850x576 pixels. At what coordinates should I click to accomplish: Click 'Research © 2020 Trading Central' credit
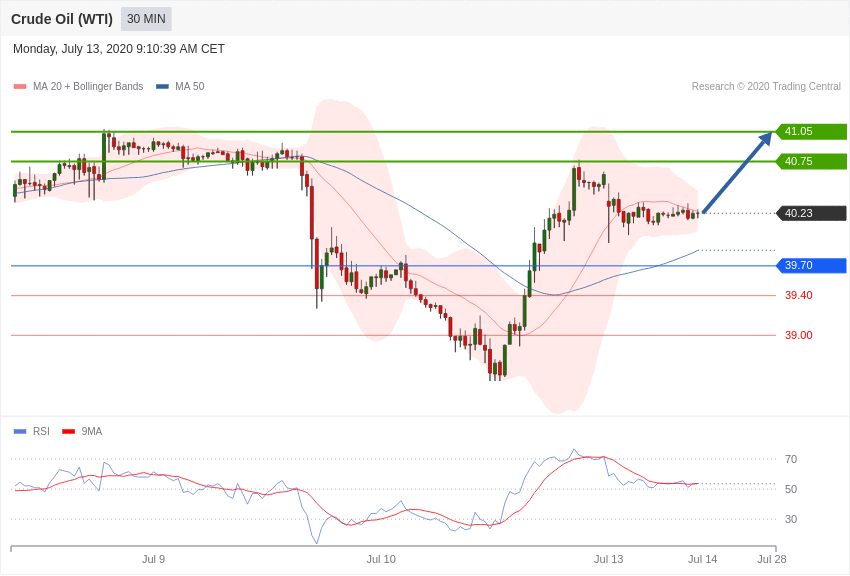766,86
